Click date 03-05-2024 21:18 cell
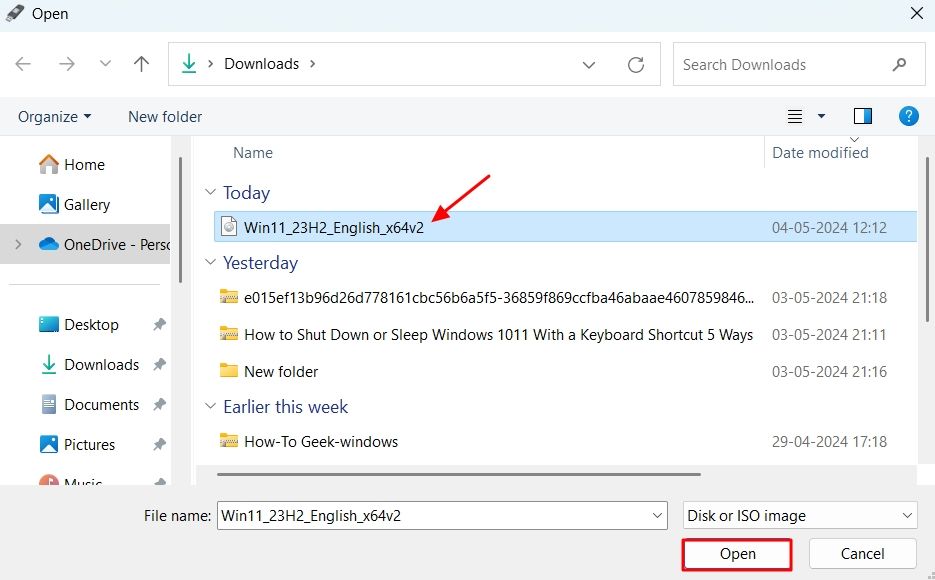This screenshot has height=580, width=935. click(x=829, y=297)
